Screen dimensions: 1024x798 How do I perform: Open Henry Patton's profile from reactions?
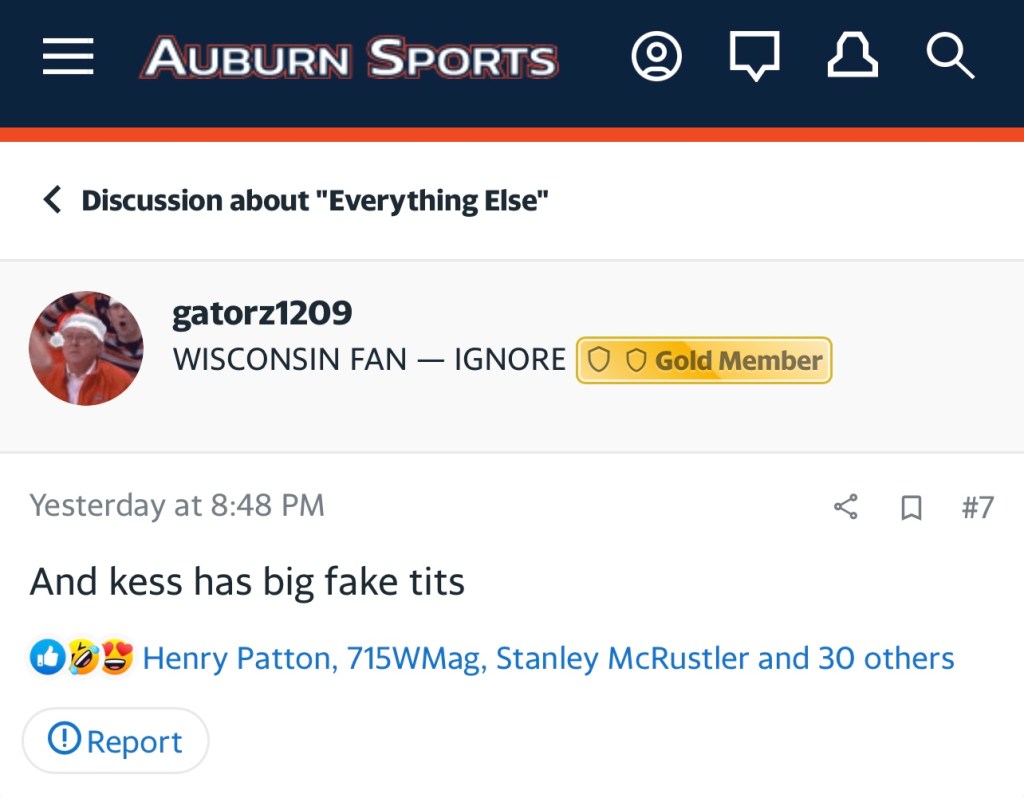[x=238, y=659]
